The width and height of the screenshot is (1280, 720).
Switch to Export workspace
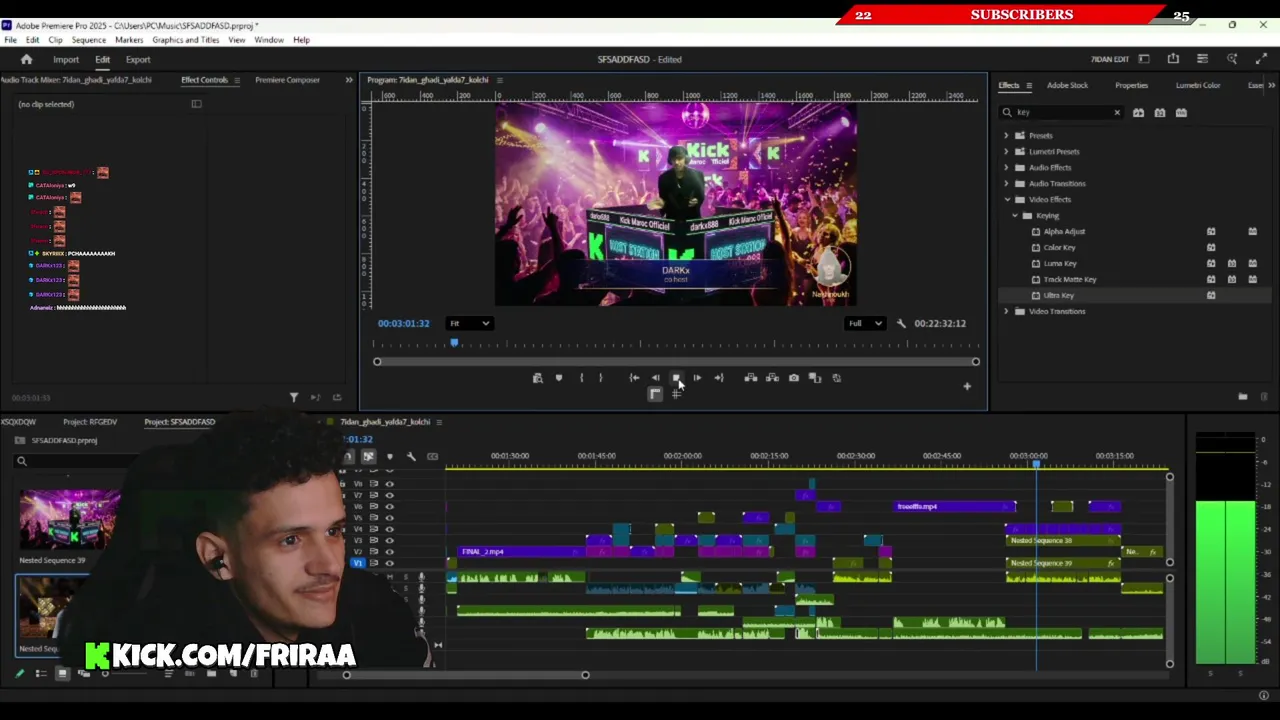coord(138,60)
